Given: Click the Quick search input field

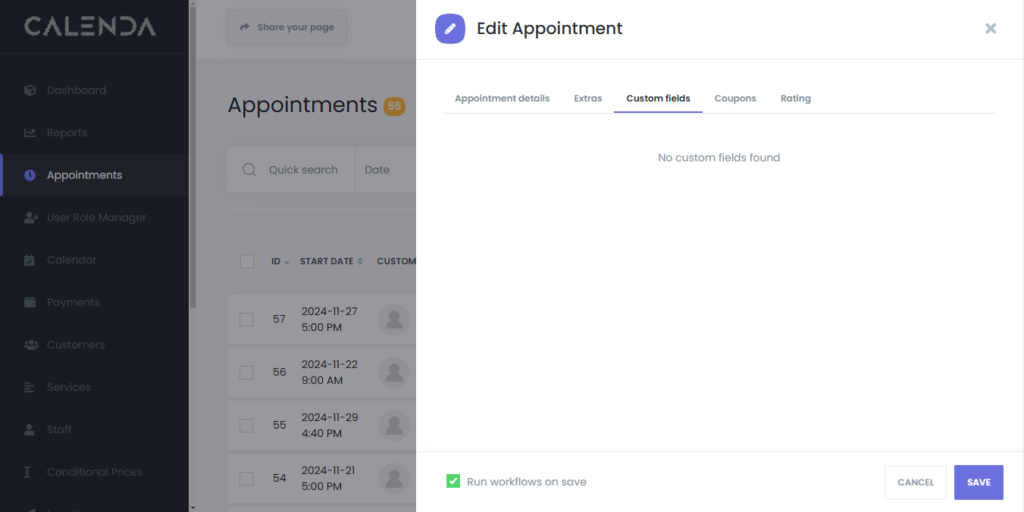Looking at the screenshot, I should [x=302, y=170].
